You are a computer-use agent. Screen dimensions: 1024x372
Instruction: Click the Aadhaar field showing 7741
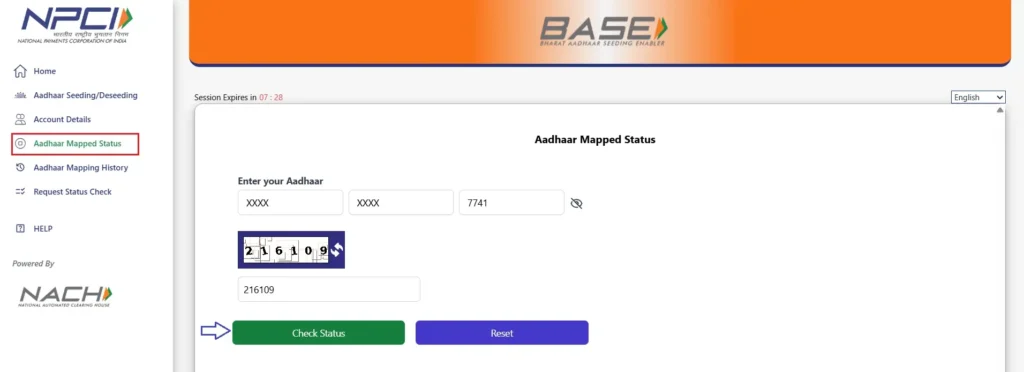(x=511, y=203)
